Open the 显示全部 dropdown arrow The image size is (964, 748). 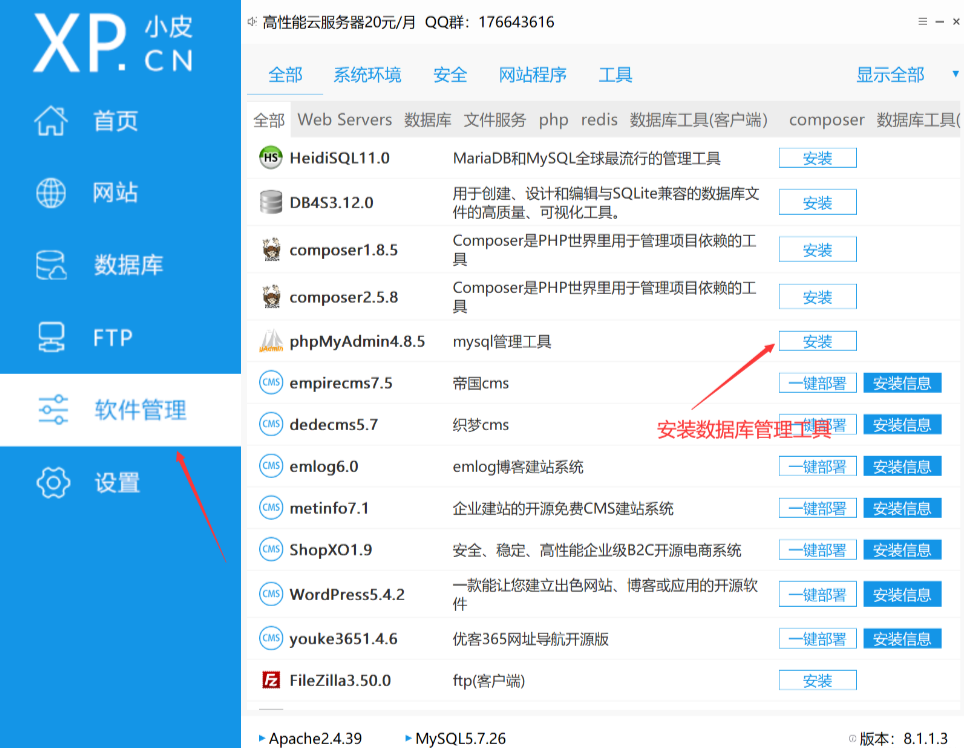[955, 74]
